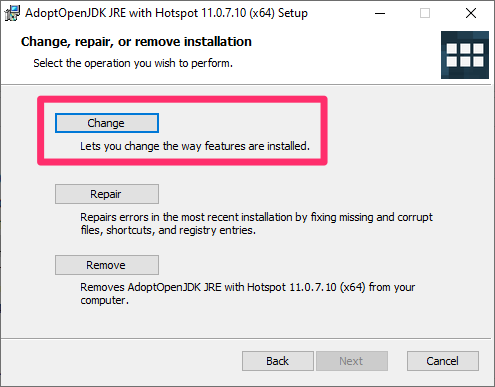Select the Repair installation button
Viewport: 495px width, 387px height.
[x=107, y=194]
